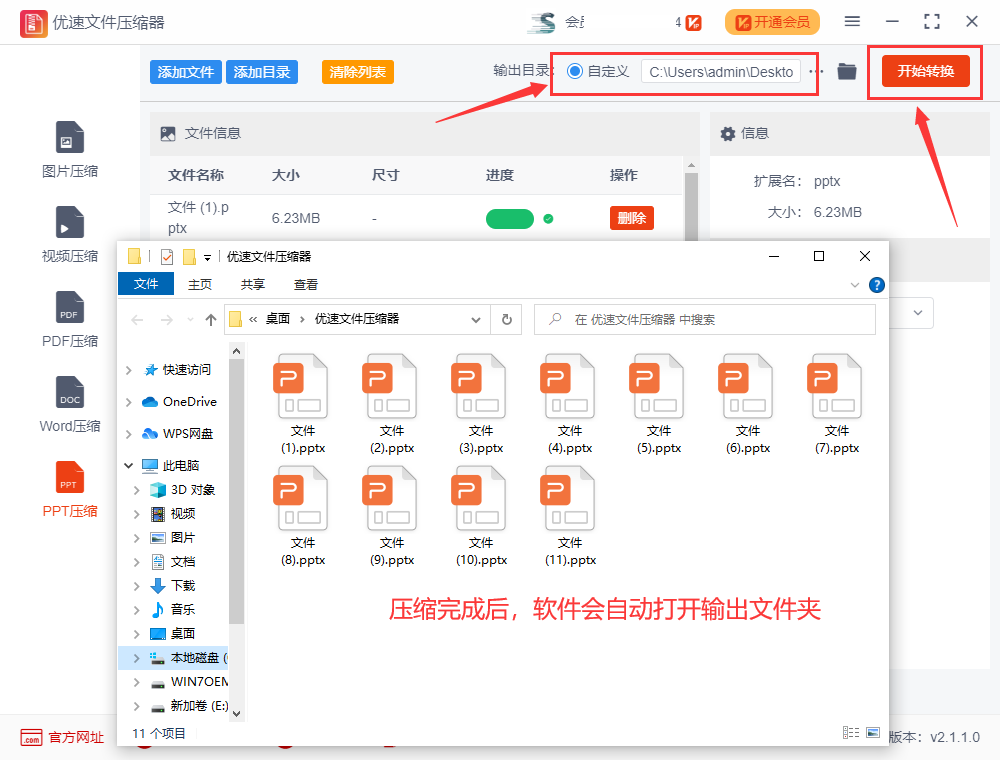Select 桌面 in the navigation tree

click(x=182, y=634)
